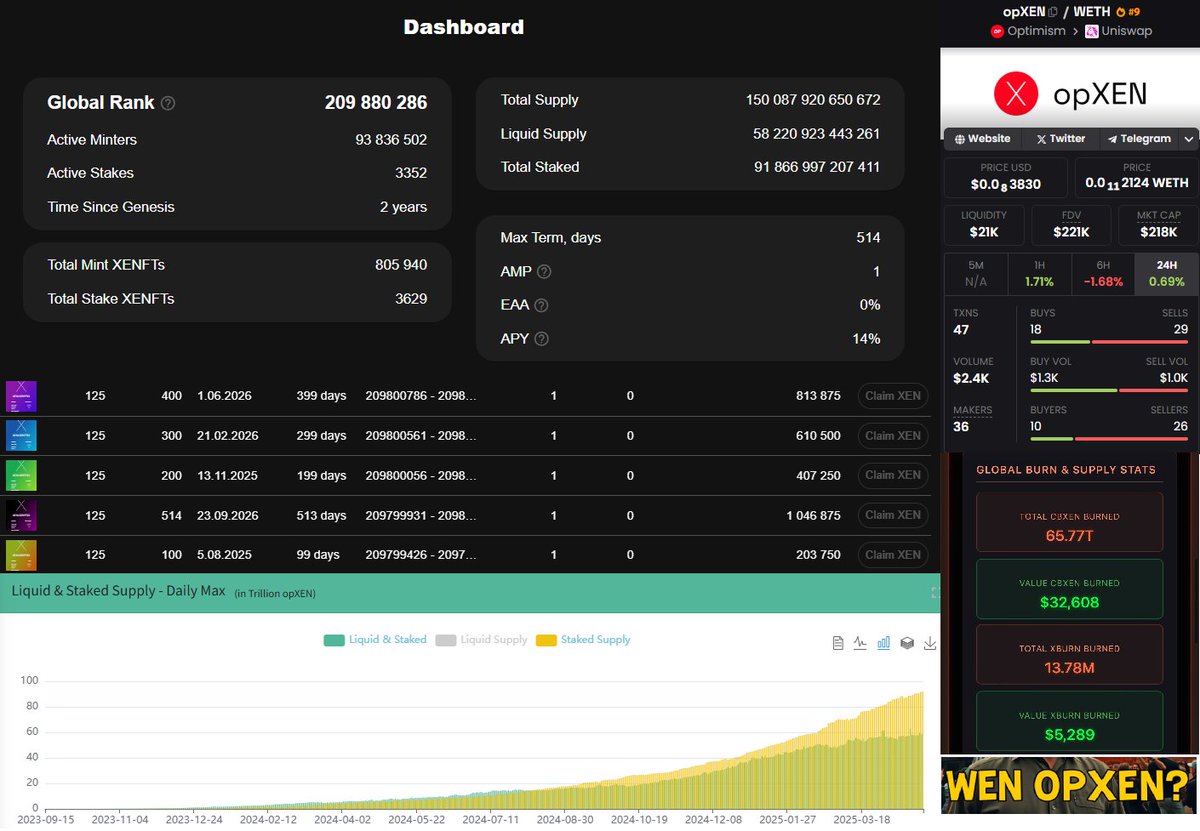Screen dimensions: 1200x831
Task: Save chart as image download icon
Action: 930,643
